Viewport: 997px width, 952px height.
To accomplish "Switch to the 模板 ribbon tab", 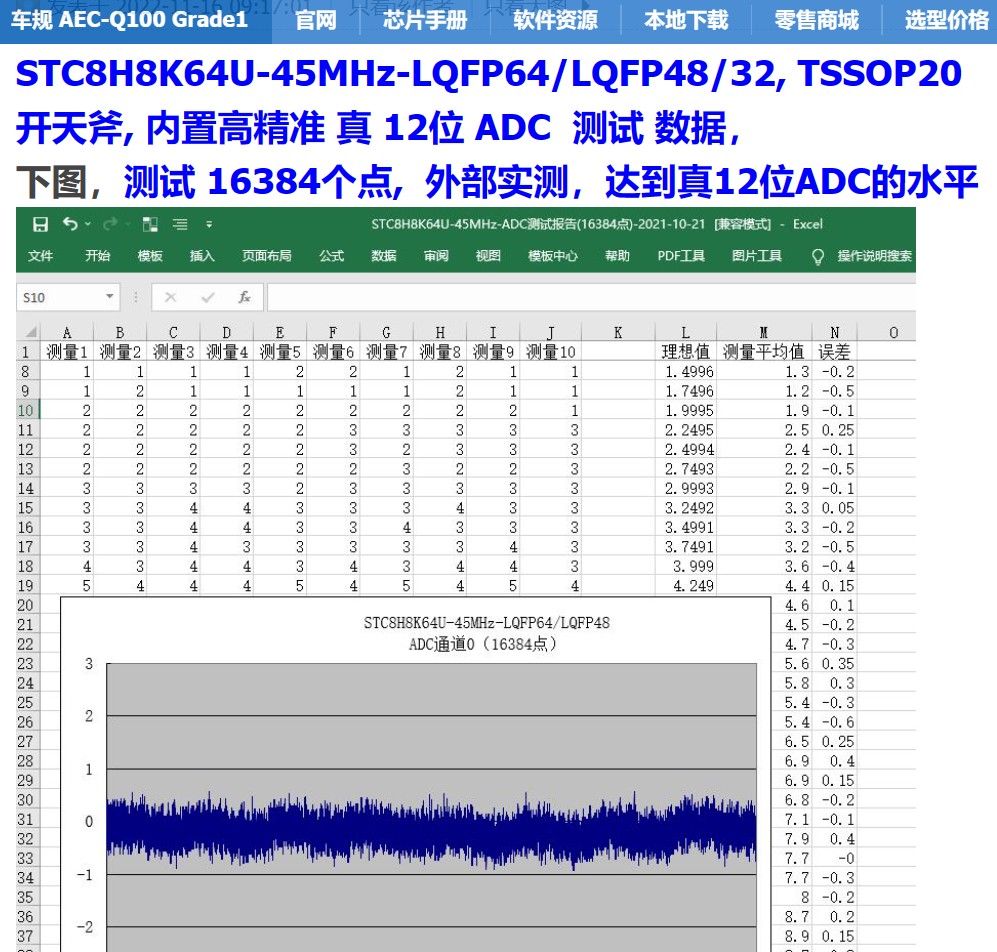I will tap(150, 256).
